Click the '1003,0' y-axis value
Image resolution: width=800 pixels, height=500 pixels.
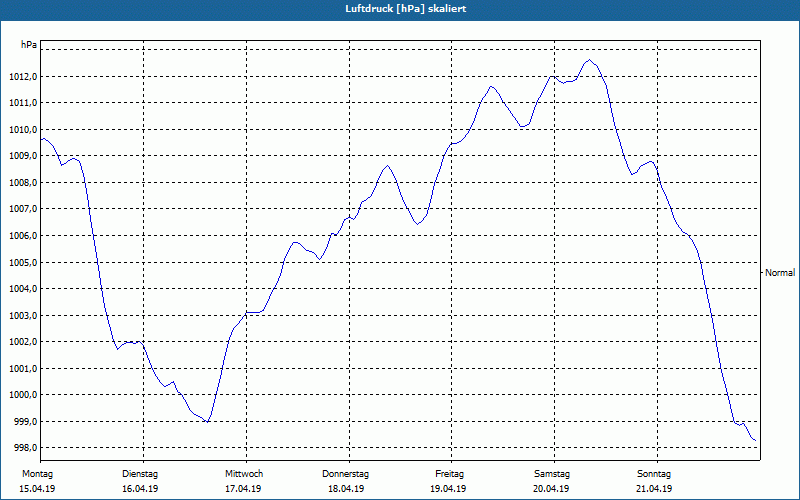23,315
